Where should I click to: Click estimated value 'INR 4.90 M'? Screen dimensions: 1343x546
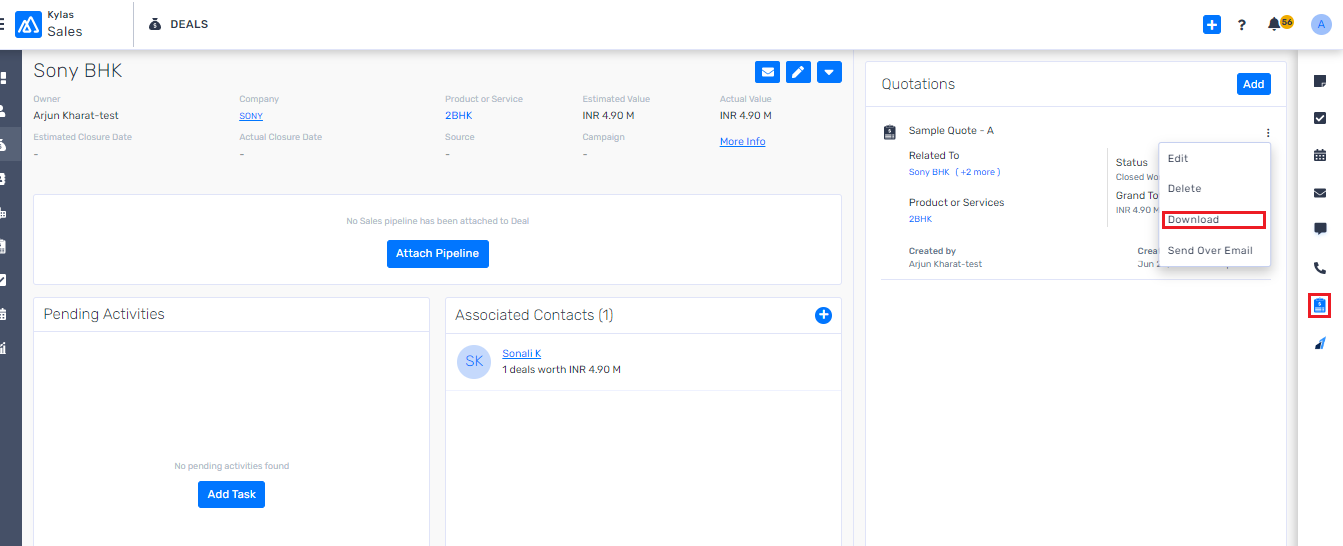pyautogui.click(x=608, y=116)
